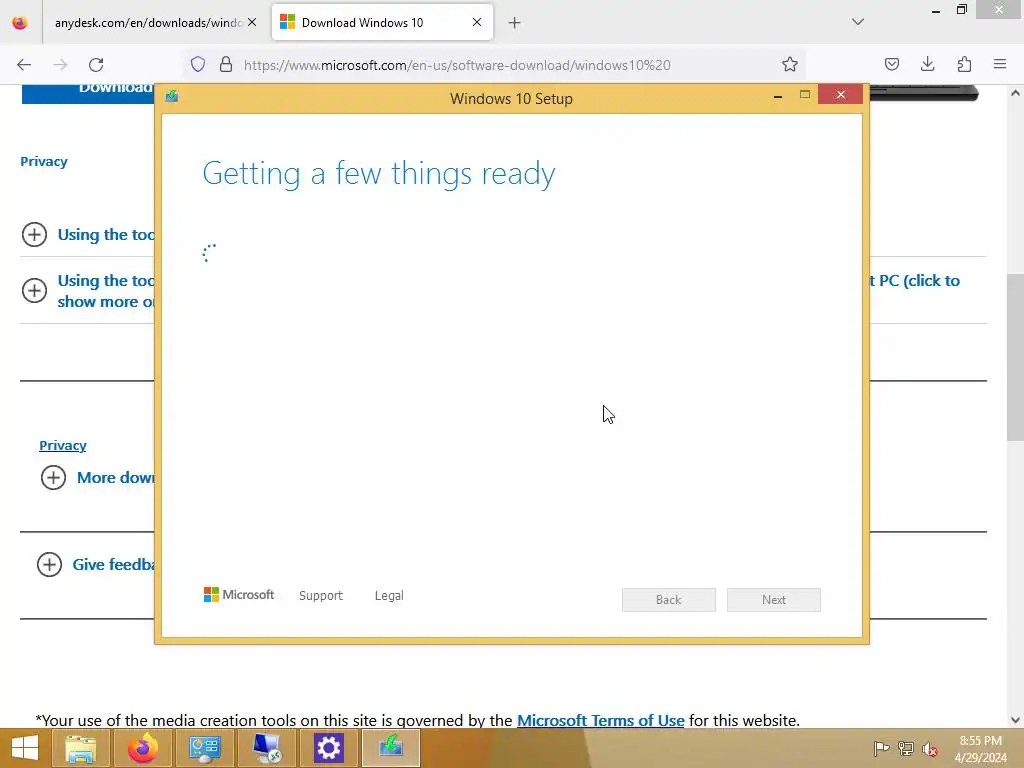Show site security padlock info
This screenshot has height=768, width=1024.
tap(226, 64)
